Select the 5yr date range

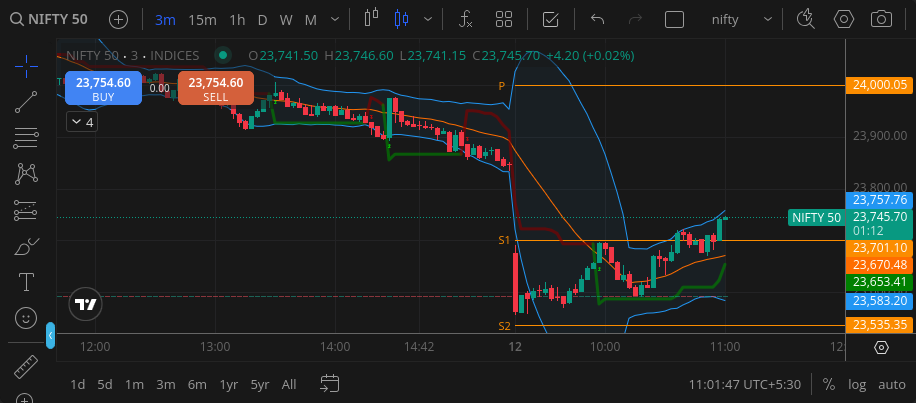tap(260, 384)
